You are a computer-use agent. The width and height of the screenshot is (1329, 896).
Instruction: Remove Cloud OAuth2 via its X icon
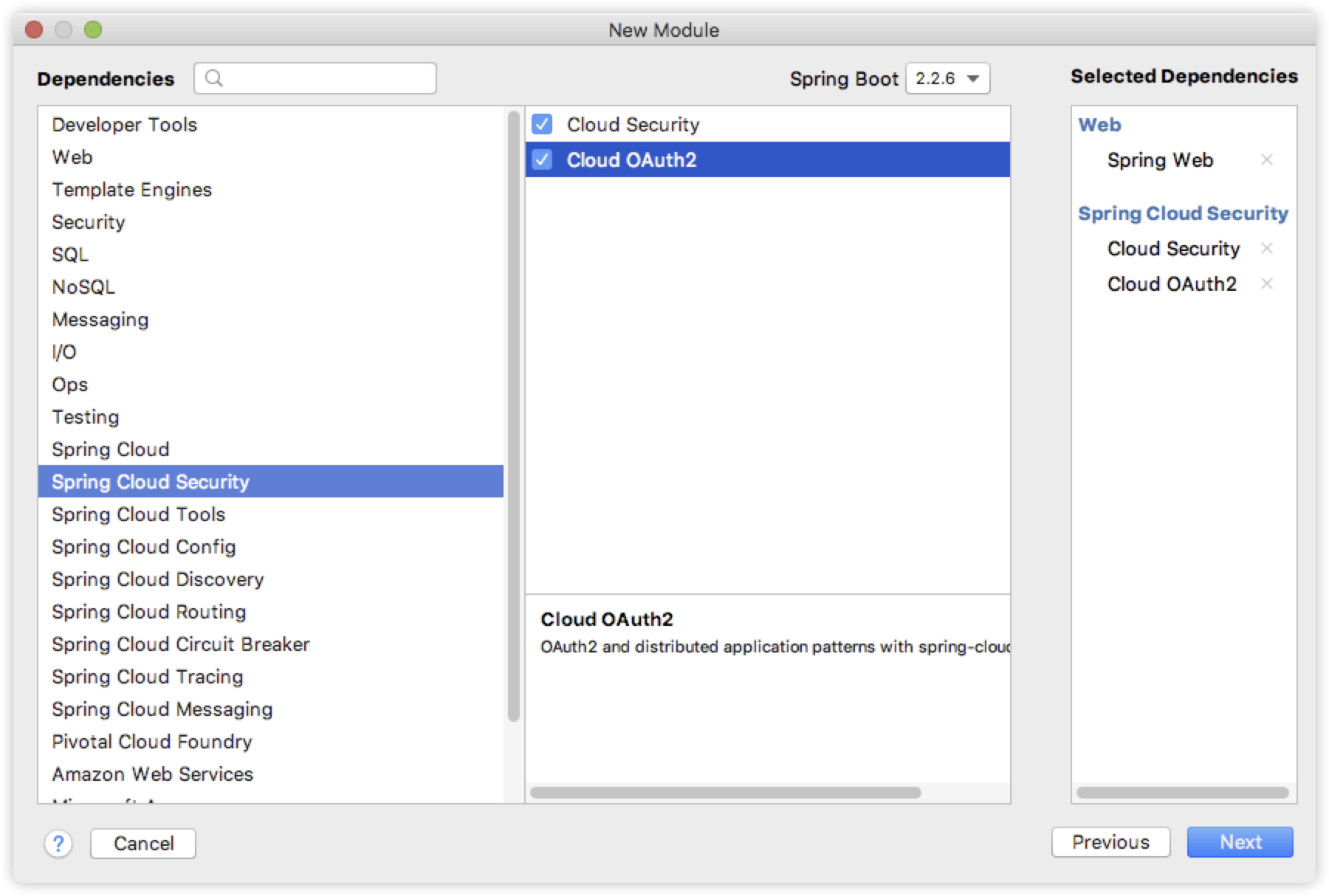1268,284
